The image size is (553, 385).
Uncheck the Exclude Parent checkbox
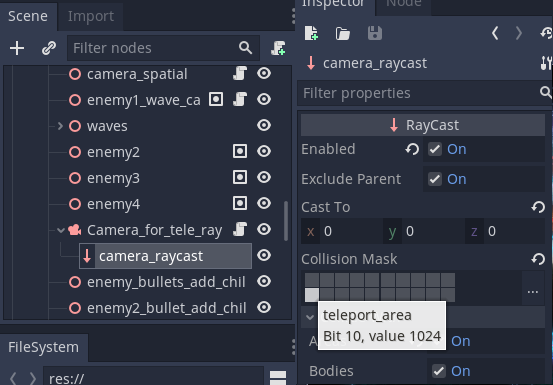435,179
